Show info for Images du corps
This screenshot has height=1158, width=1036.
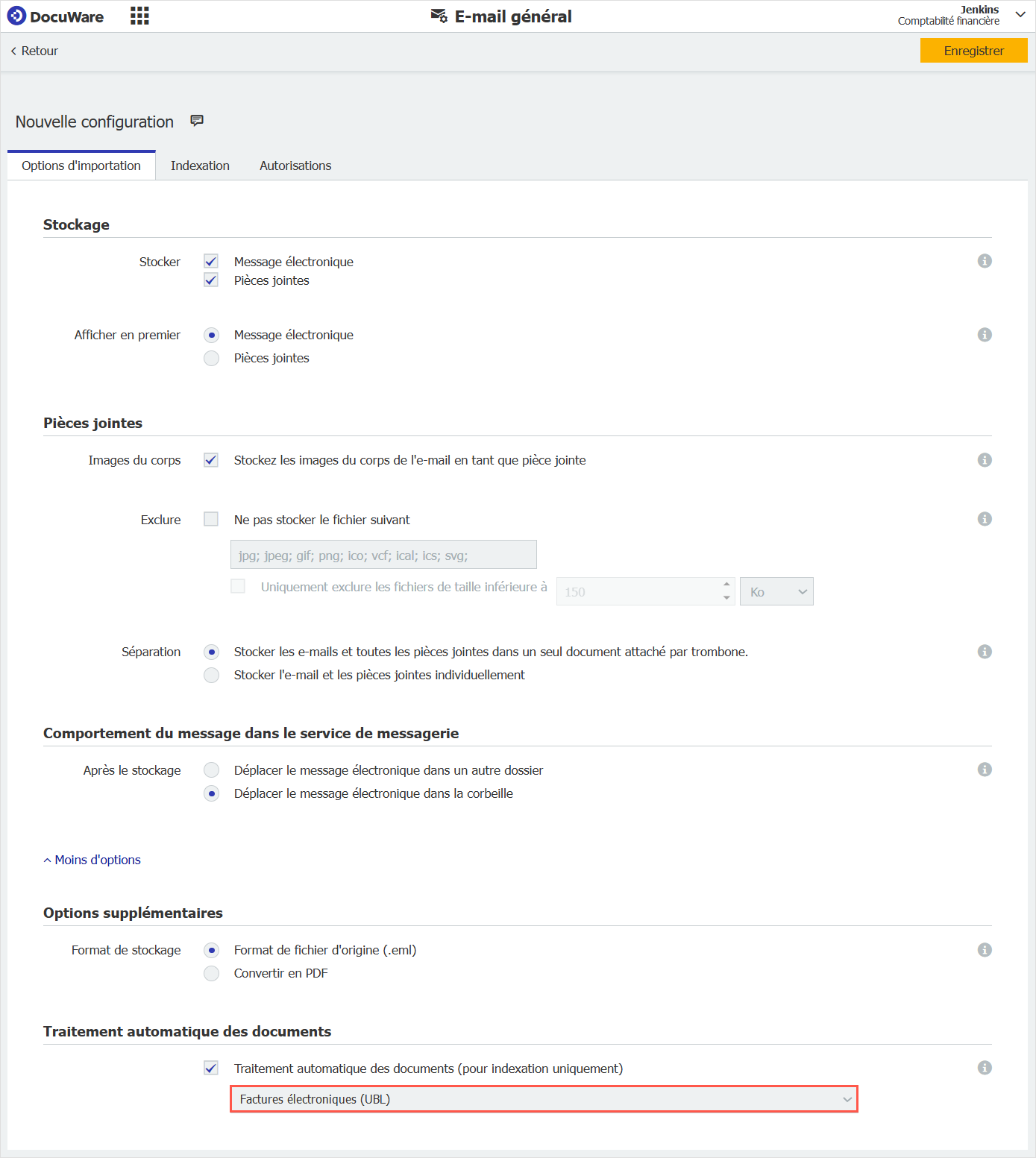tap(985, 460)
